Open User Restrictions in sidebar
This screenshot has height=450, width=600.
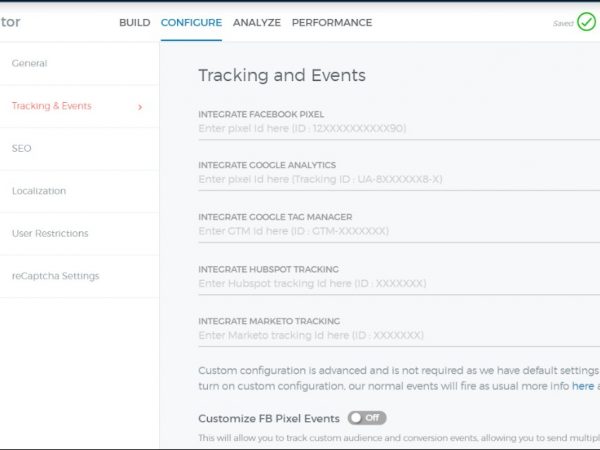(50, 233)
